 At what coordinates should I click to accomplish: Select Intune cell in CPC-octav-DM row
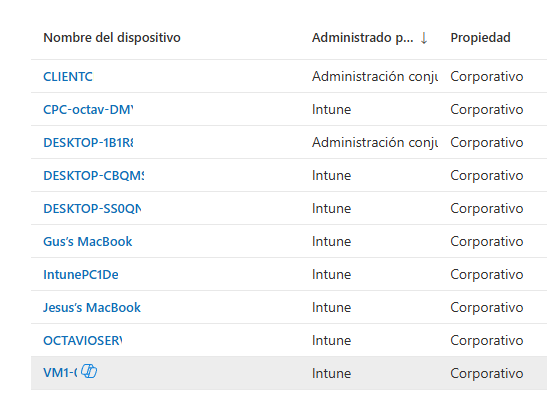(x=331, y=110)
